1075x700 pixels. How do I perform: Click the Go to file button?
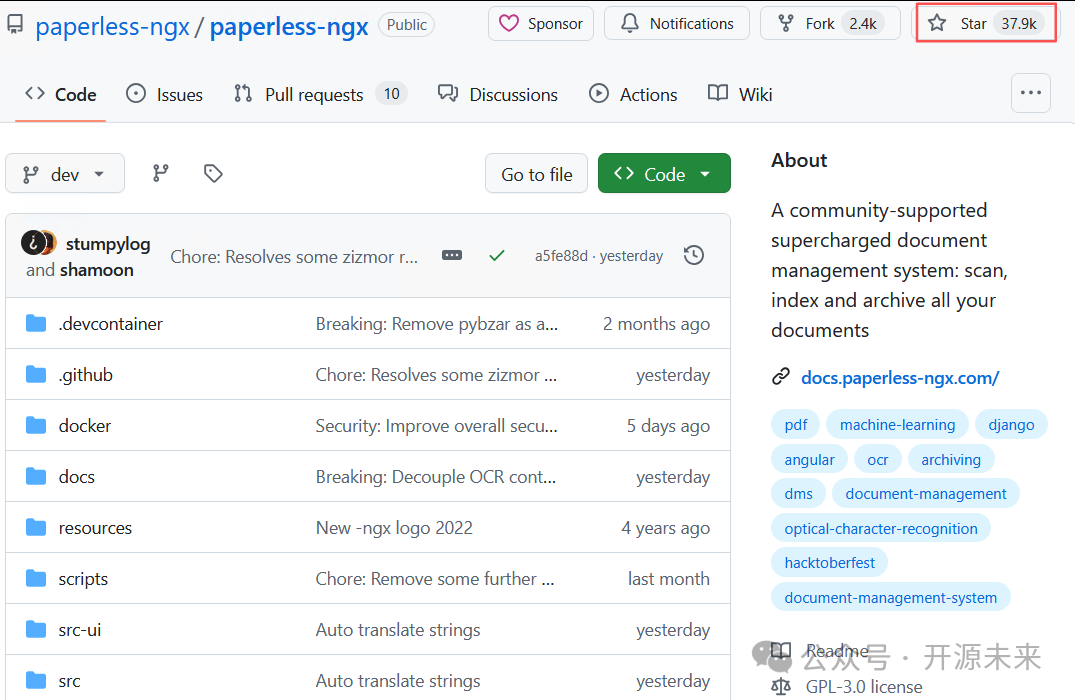[x=536, y=172]
